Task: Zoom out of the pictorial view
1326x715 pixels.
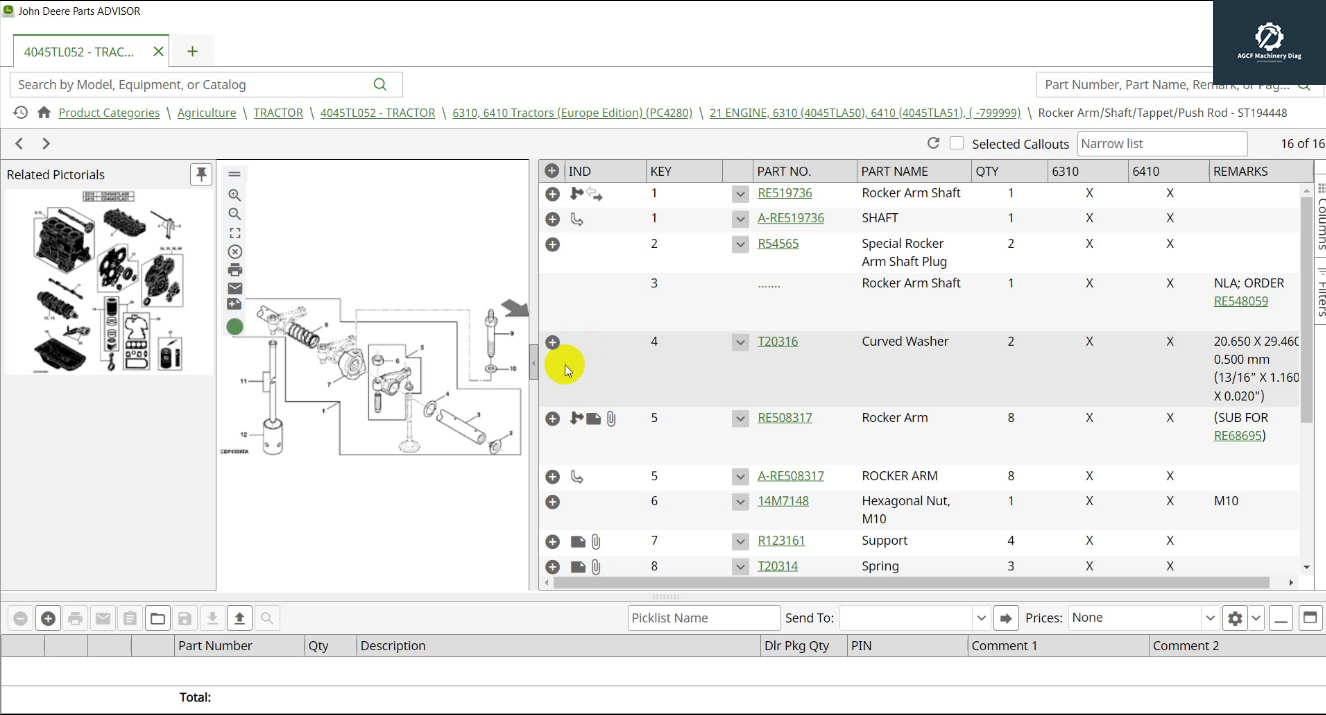Action: tap(234, 213)
